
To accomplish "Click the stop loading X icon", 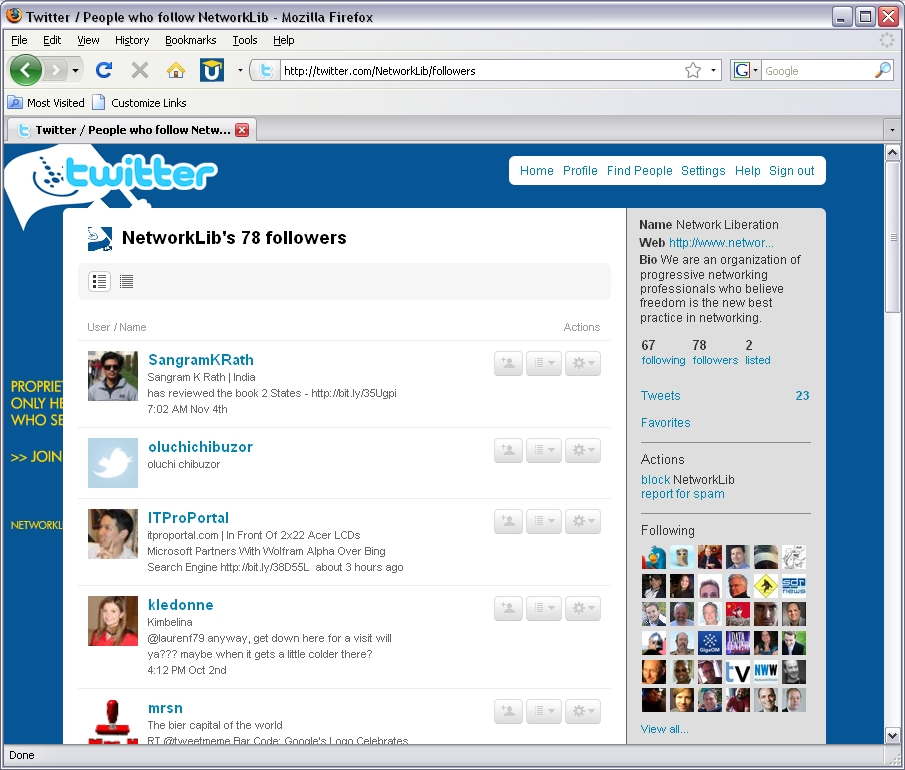I will coord(140,70).
